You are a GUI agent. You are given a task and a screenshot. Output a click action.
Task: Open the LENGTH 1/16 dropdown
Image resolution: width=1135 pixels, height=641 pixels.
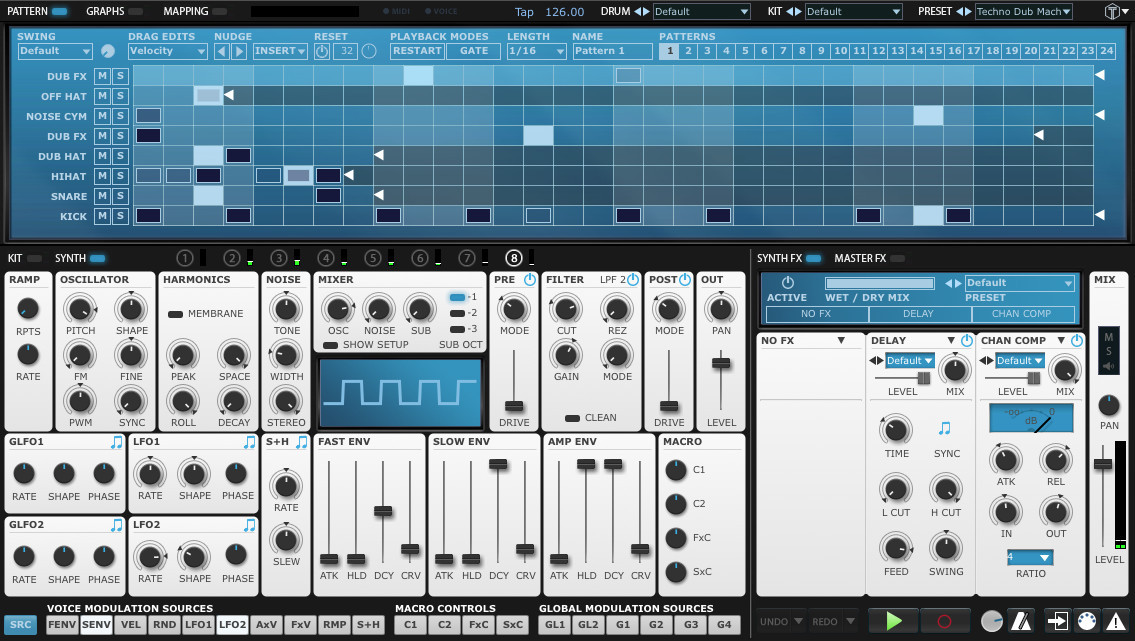[x=536, y=51]
